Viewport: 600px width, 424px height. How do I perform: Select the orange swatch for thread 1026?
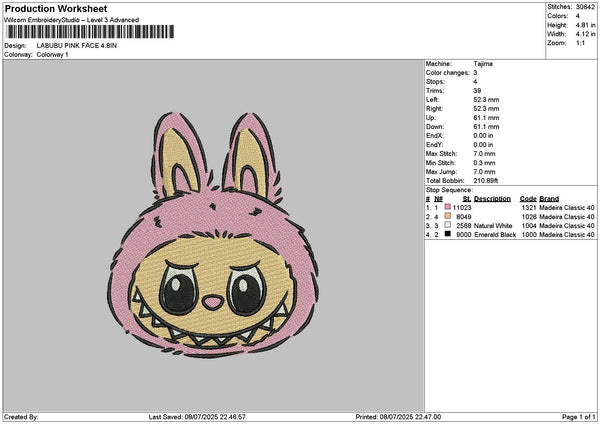(447, 216)
